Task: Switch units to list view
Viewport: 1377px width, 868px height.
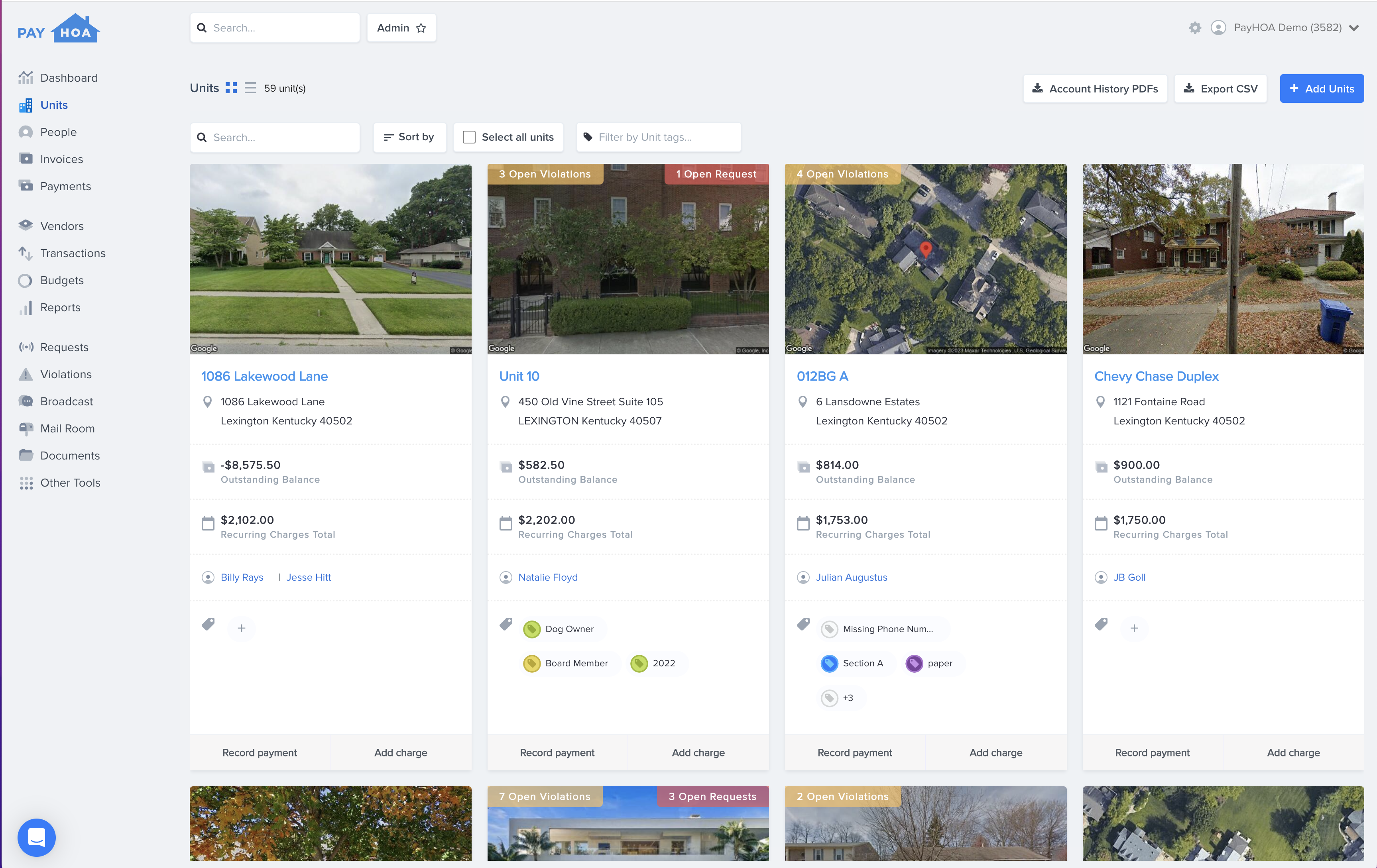Action: click(250, 88)
